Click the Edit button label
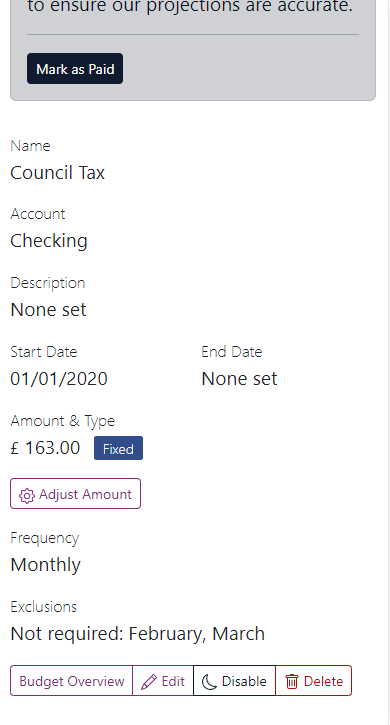390x725 pixels. coord(173,681)
